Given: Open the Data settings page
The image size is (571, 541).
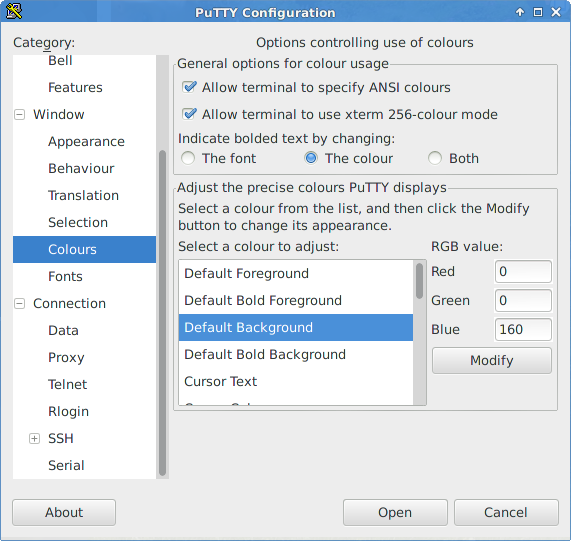Looking at the screenshot, I should coord(63,331).
